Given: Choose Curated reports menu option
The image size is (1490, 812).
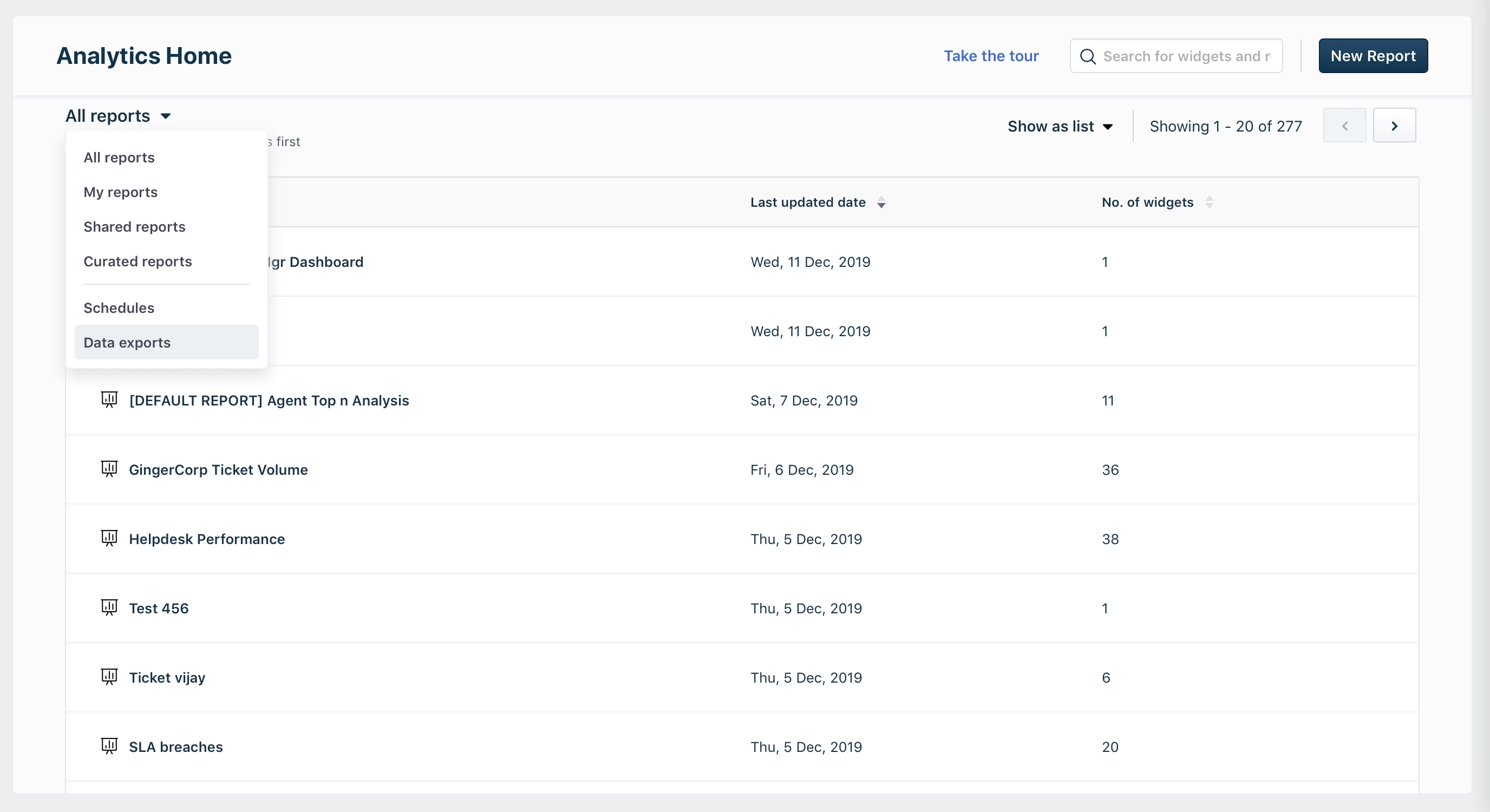Looking at the screenshot, I should point(138,261).
